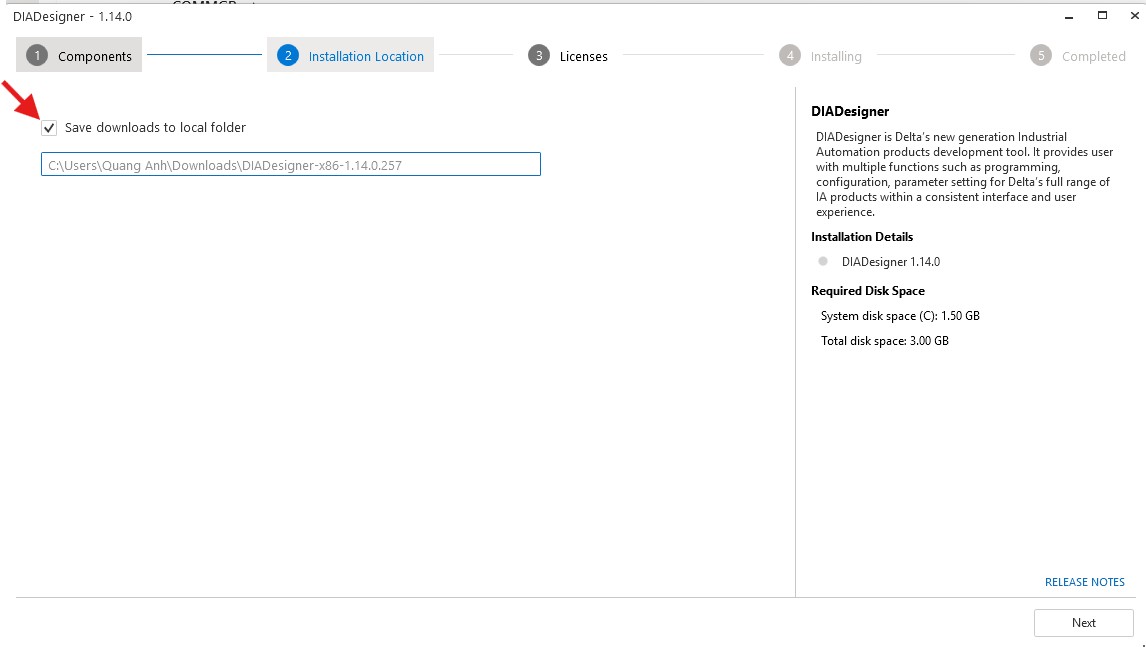
Task: Click System disk space (C): 1.50 GB
Action: [x=900, y=316]
